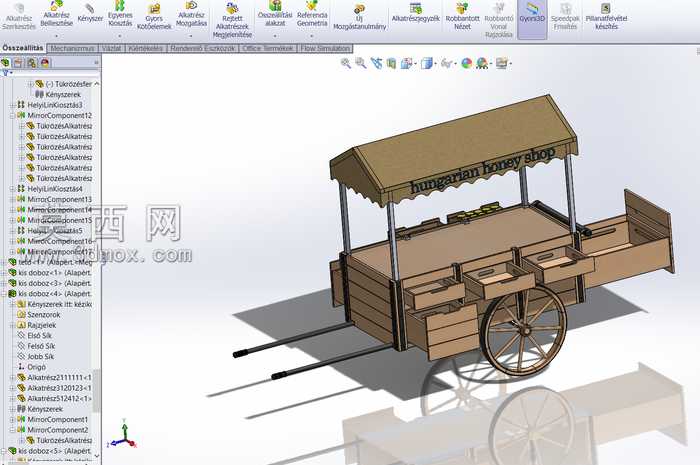Click Section View icon
Screen dimensions: 700x465
tap(392, 63)
